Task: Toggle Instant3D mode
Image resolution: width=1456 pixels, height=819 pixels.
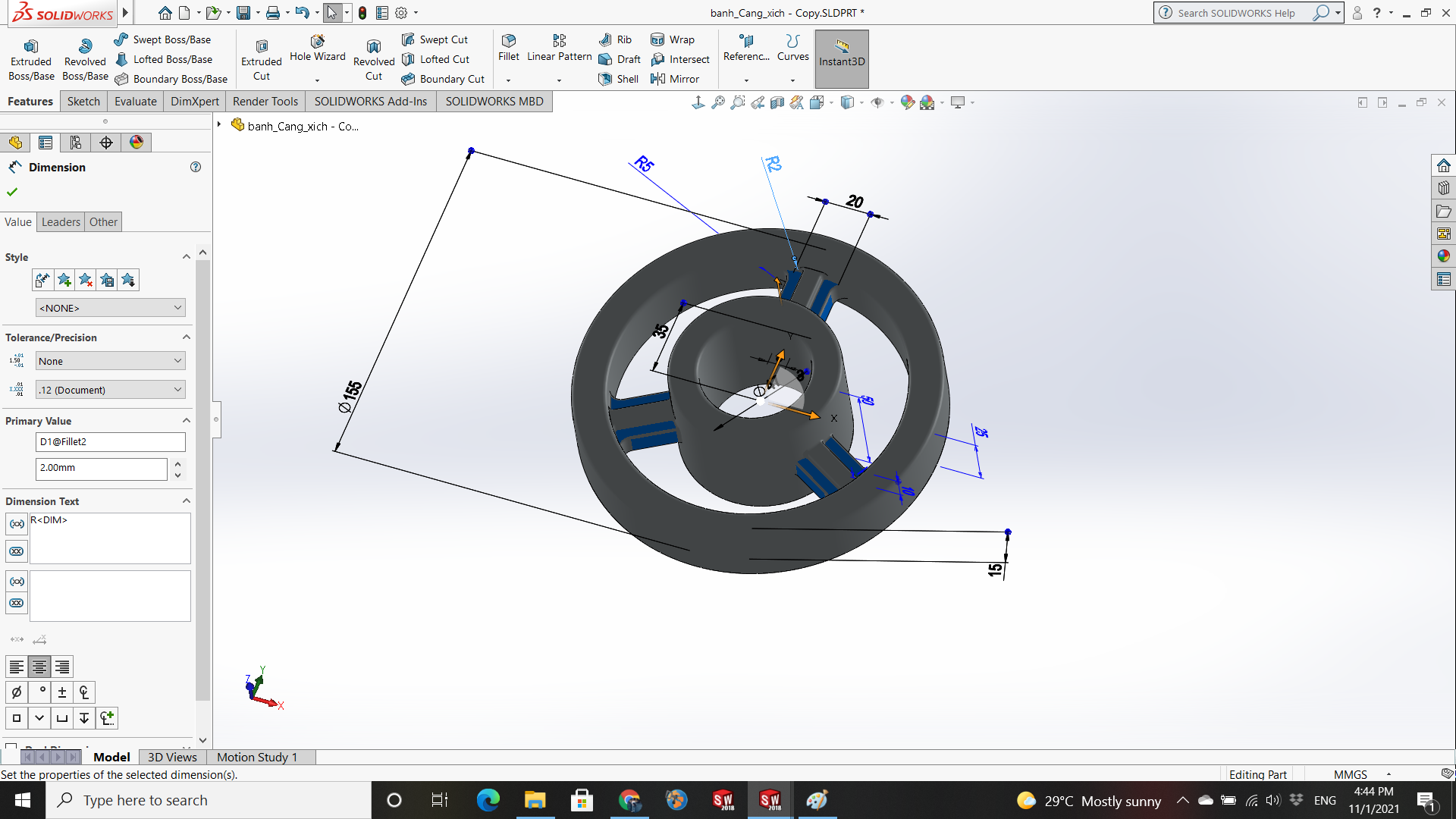Action: 842,52
